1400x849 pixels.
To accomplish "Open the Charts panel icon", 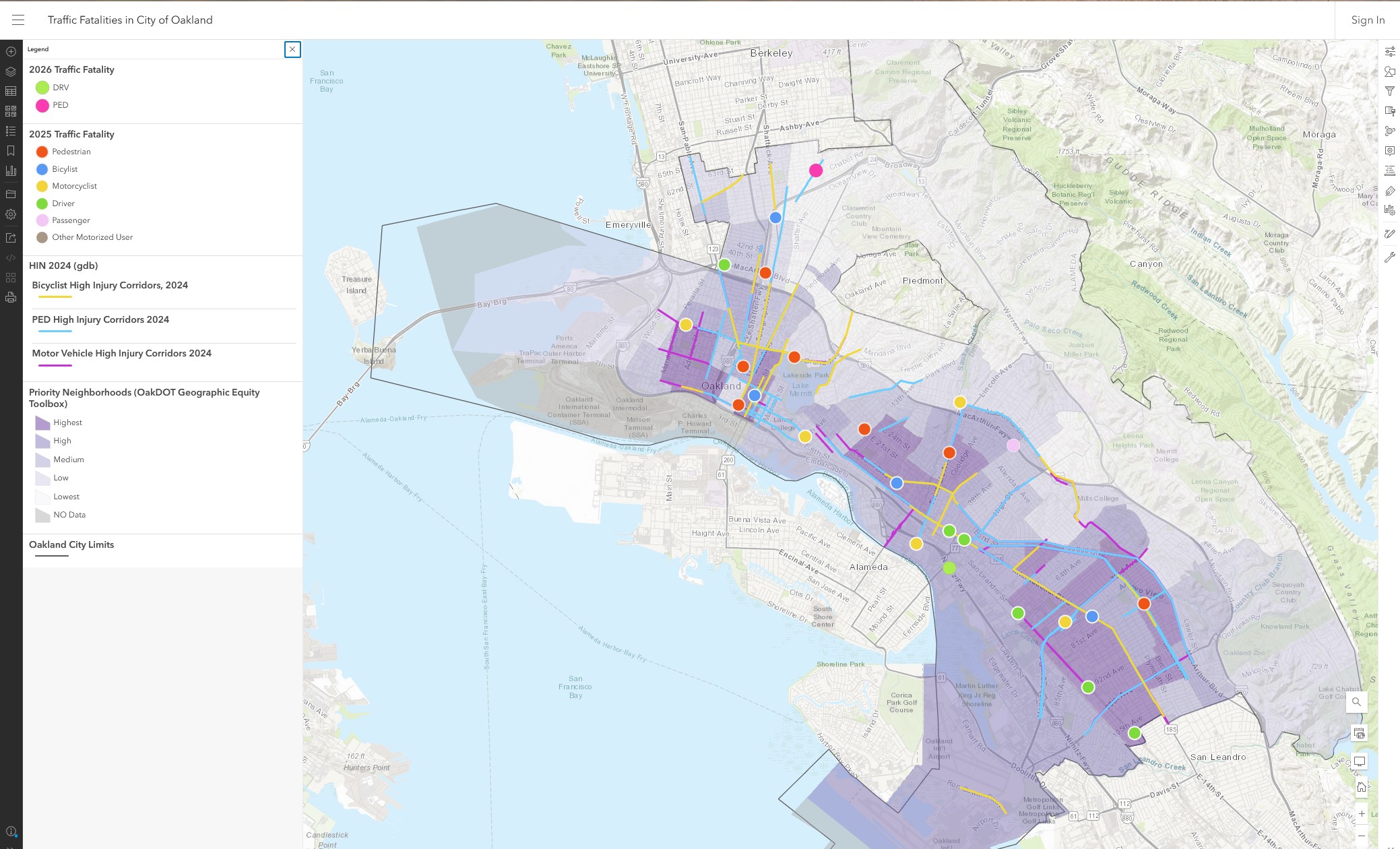I will pyautogui.click(x=11, y=170).
